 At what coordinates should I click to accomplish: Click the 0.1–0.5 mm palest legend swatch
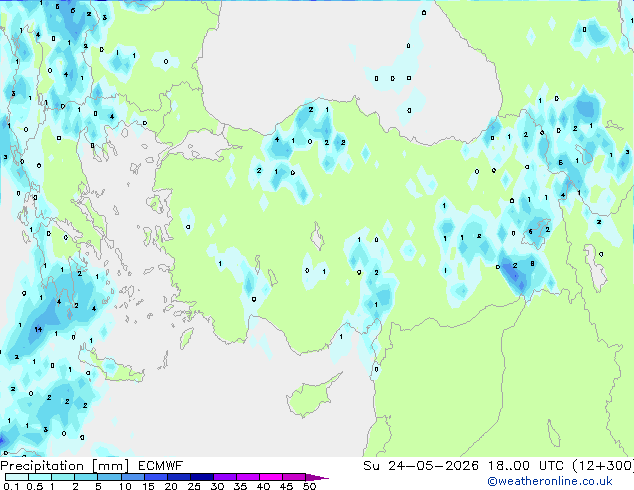pos(17,477)
